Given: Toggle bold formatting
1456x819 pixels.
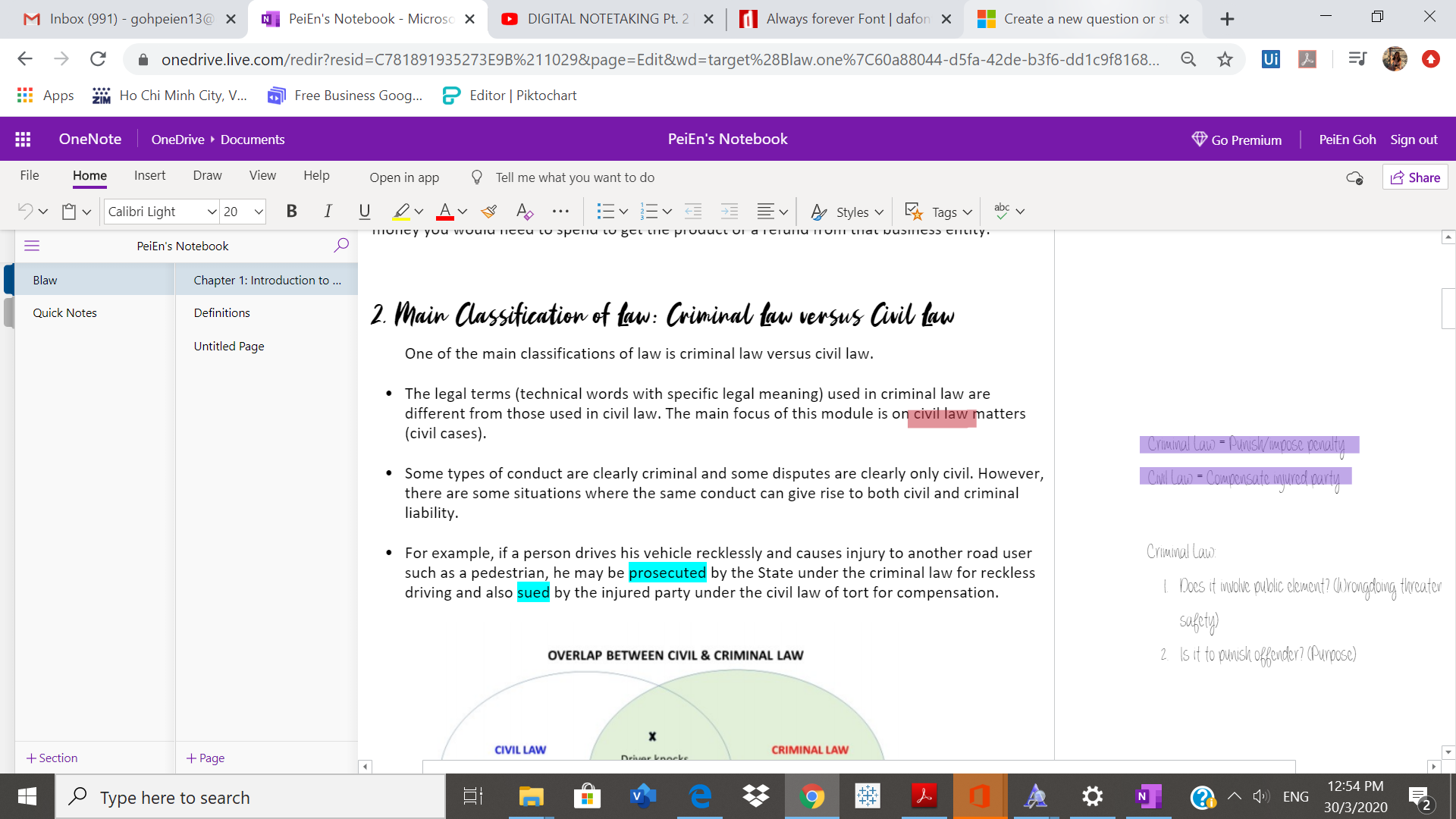Looking at the screenshot, I should pyautogui.click(x=291, y=212).
